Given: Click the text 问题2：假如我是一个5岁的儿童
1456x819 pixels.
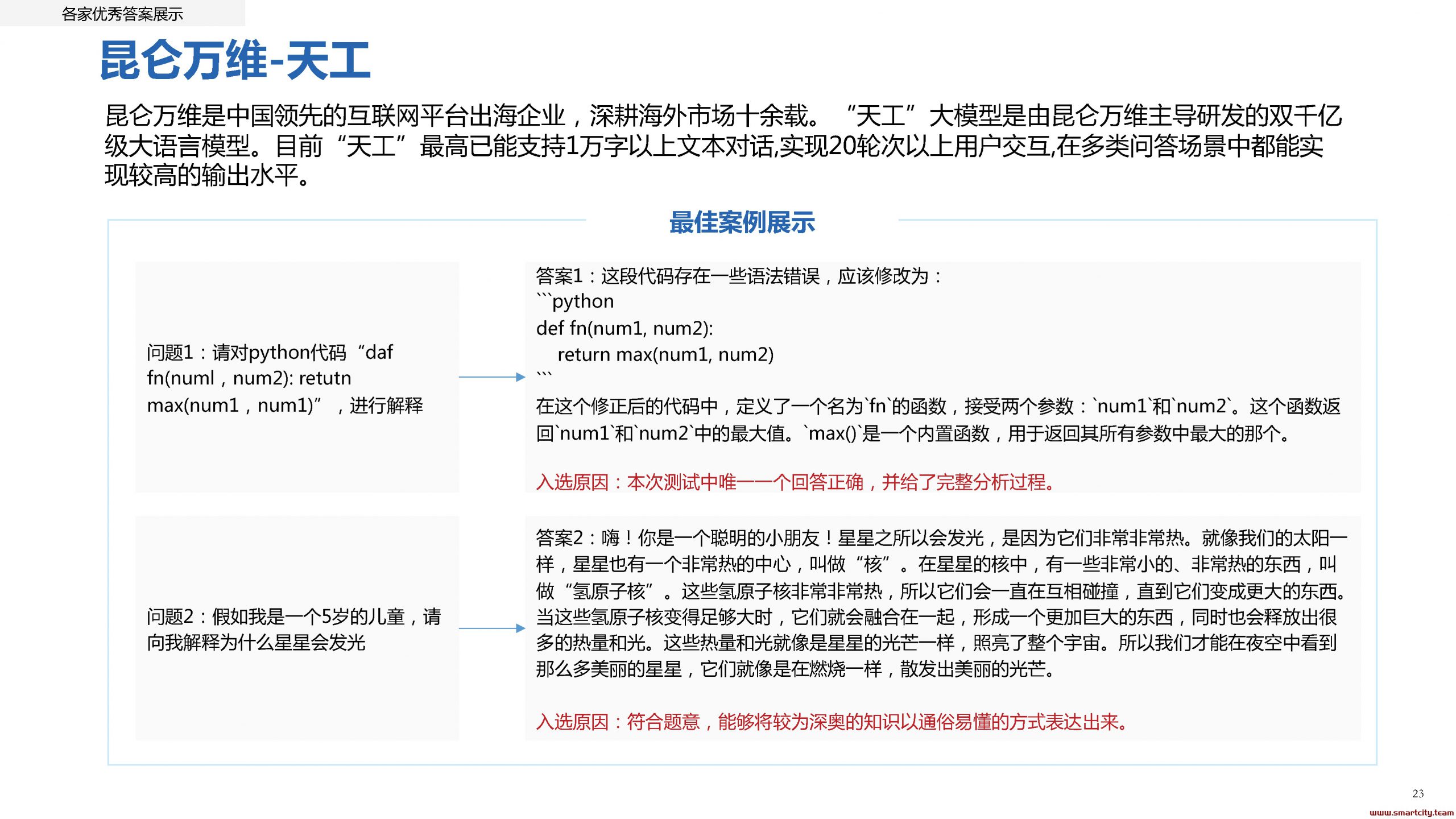Looking at the screenshot, I should pyautogui.click(x=293, y=617).
